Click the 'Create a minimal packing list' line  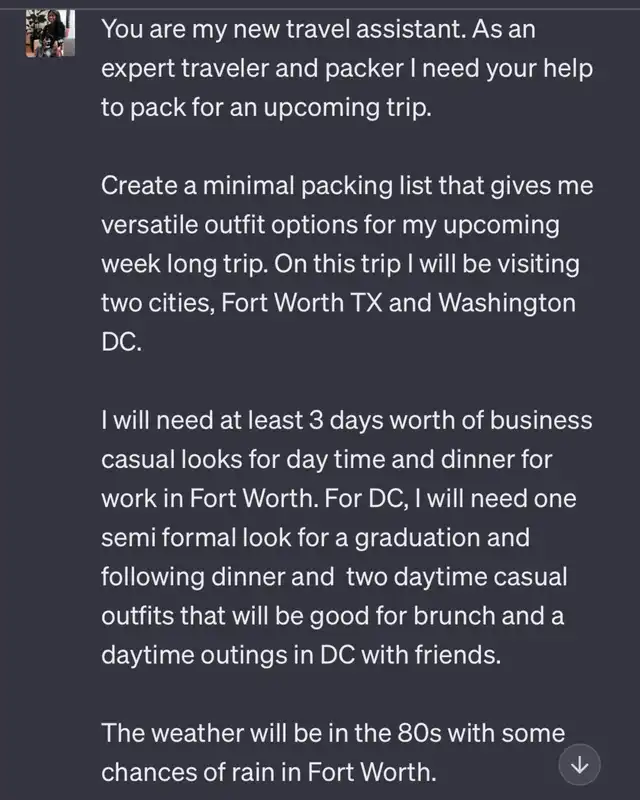[347, 186]
